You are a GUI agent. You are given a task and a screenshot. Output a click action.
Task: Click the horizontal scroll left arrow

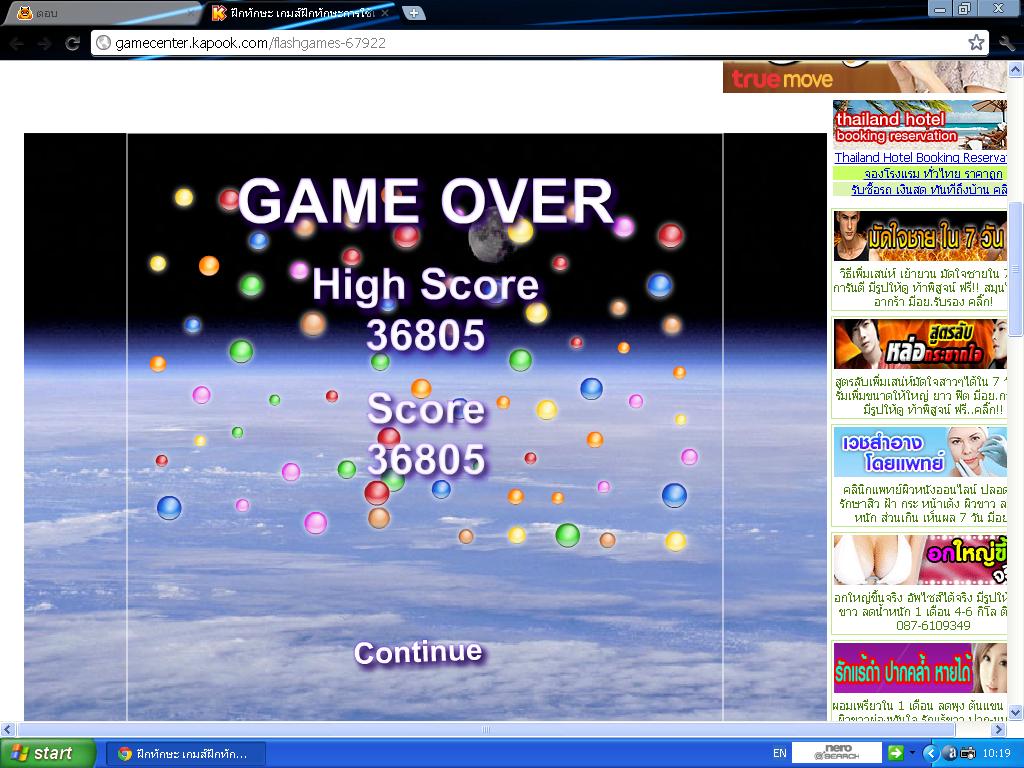coord(7,729)
